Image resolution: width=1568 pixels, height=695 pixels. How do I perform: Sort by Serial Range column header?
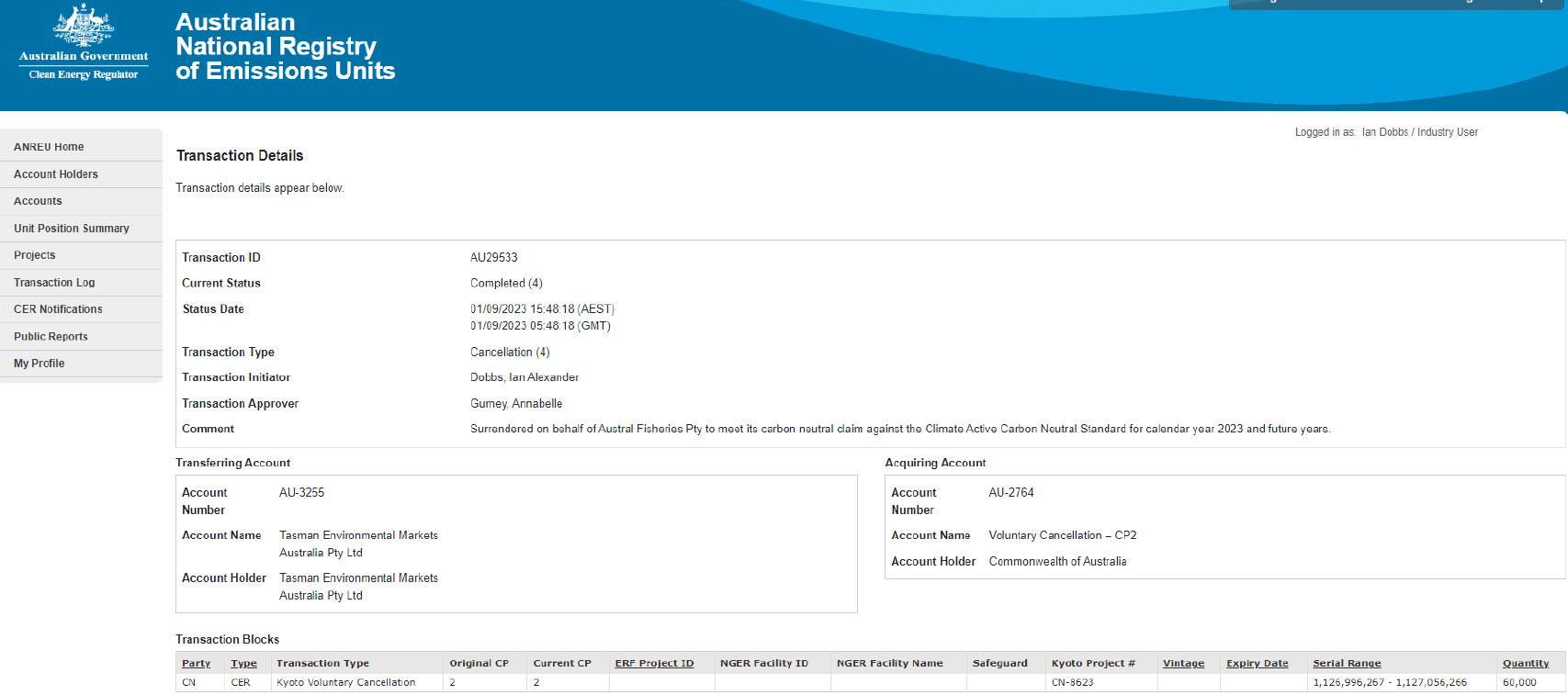coord(1347,663)
